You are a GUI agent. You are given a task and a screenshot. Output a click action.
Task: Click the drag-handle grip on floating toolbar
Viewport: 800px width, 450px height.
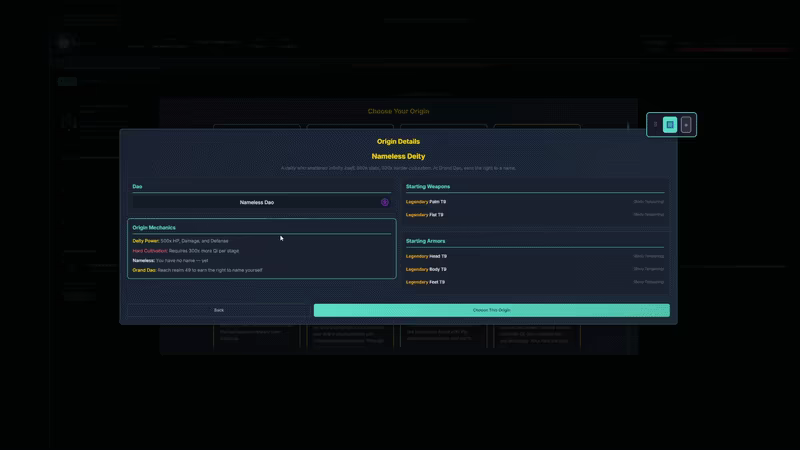click(656, 124)
